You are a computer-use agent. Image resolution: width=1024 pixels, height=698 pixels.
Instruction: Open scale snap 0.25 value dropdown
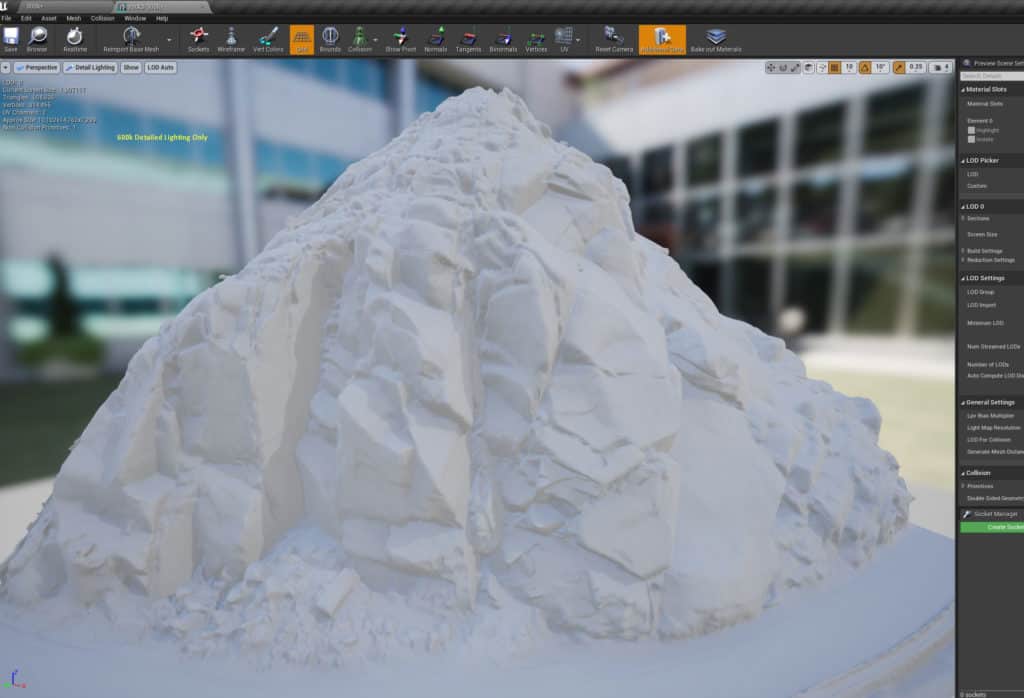tap(916, 67)
